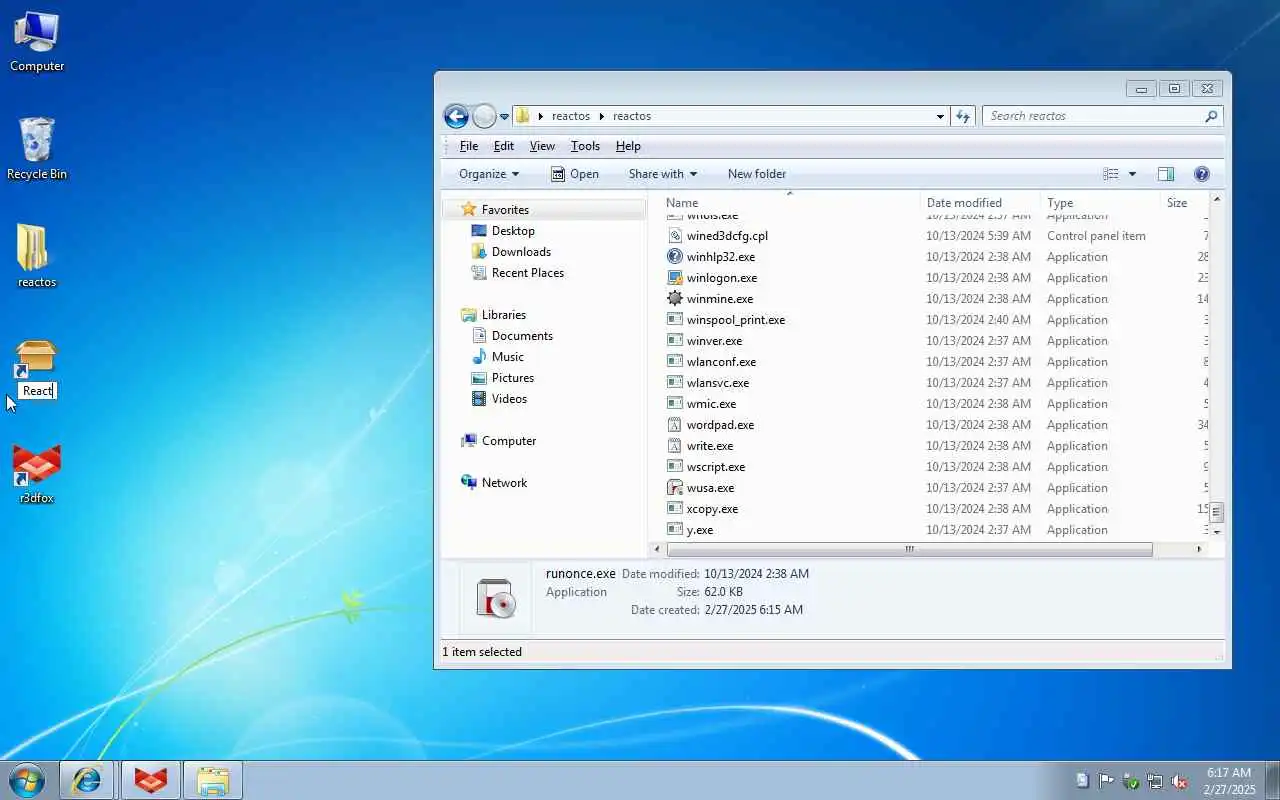Viewport: 1280px width, 800px height.
Task: Click the package shortcut icon being renamed
Action: click(36, 358)
